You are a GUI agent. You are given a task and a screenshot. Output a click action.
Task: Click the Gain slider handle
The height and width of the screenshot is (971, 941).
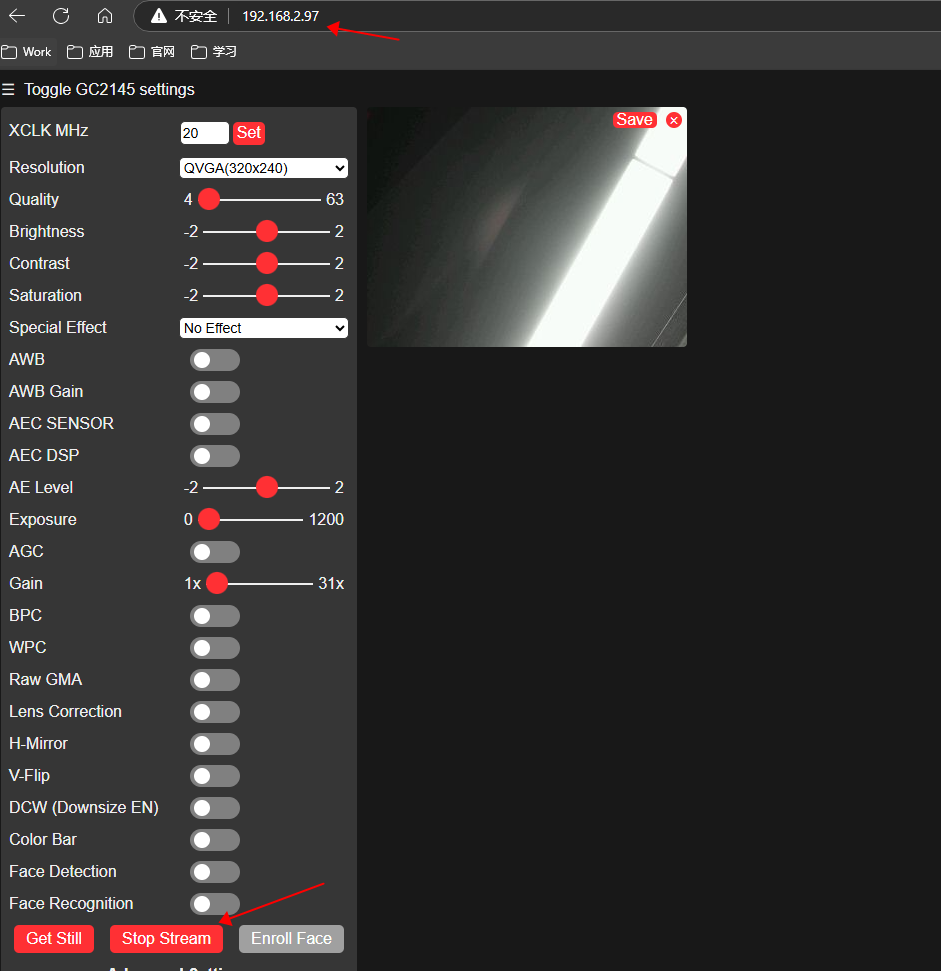[217, 583]
